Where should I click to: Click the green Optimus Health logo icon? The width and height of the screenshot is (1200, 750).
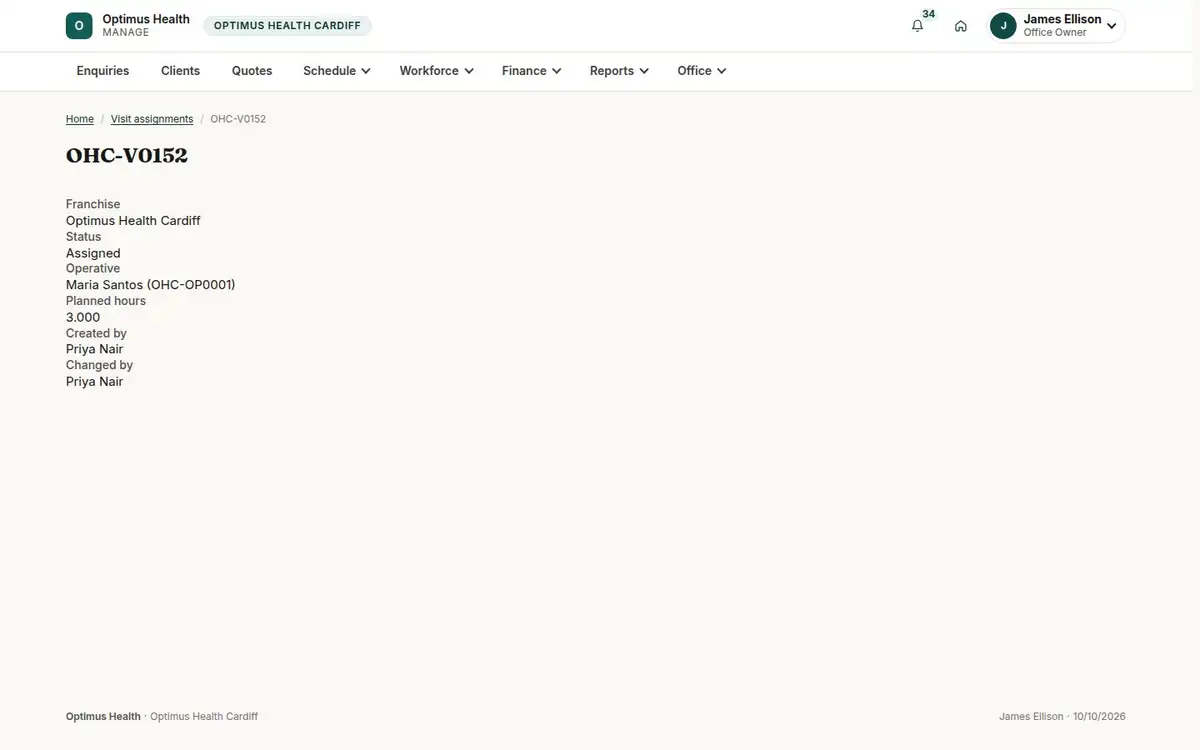tap(79, 26)
